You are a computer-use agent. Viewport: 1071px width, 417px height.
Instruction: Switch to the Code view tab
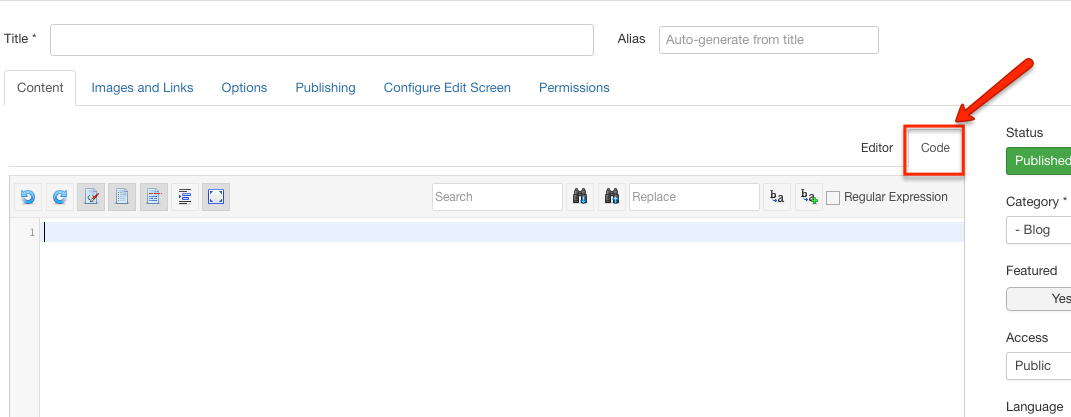click(935, 147)
